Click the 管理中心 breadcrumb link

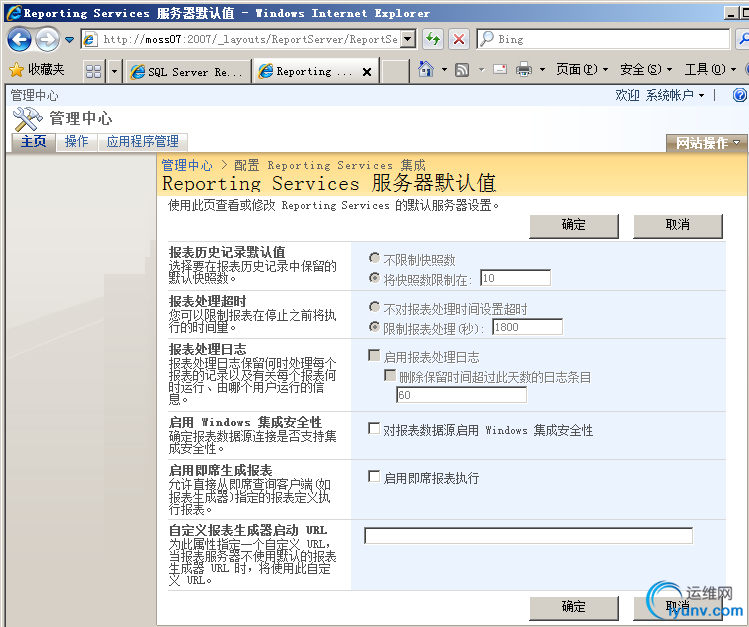[187, 165]
